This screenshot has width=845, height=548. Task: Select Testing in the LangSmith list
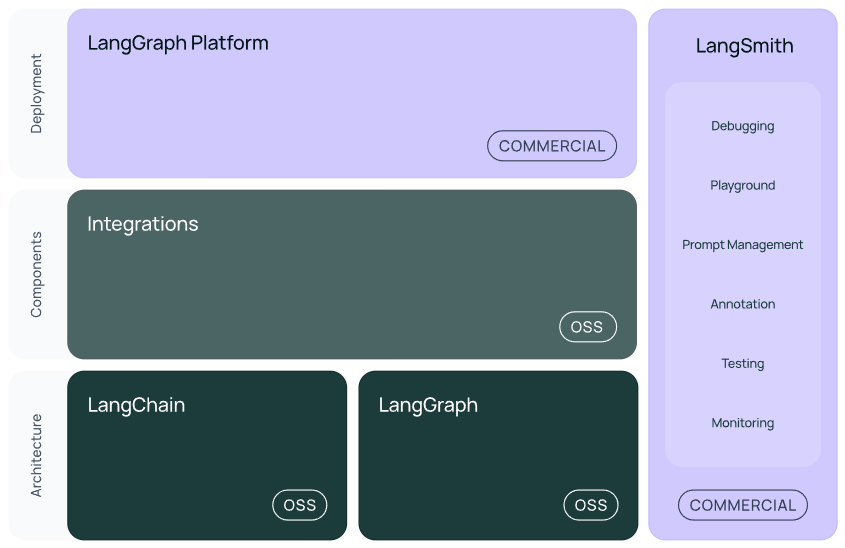click(x=743, y=364)
